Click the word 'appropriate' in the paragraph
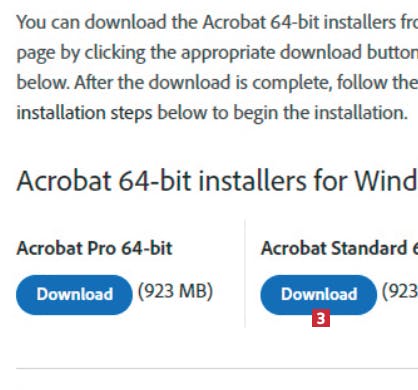The width and height of the screenshot is (418, 390). pos(228,53)
